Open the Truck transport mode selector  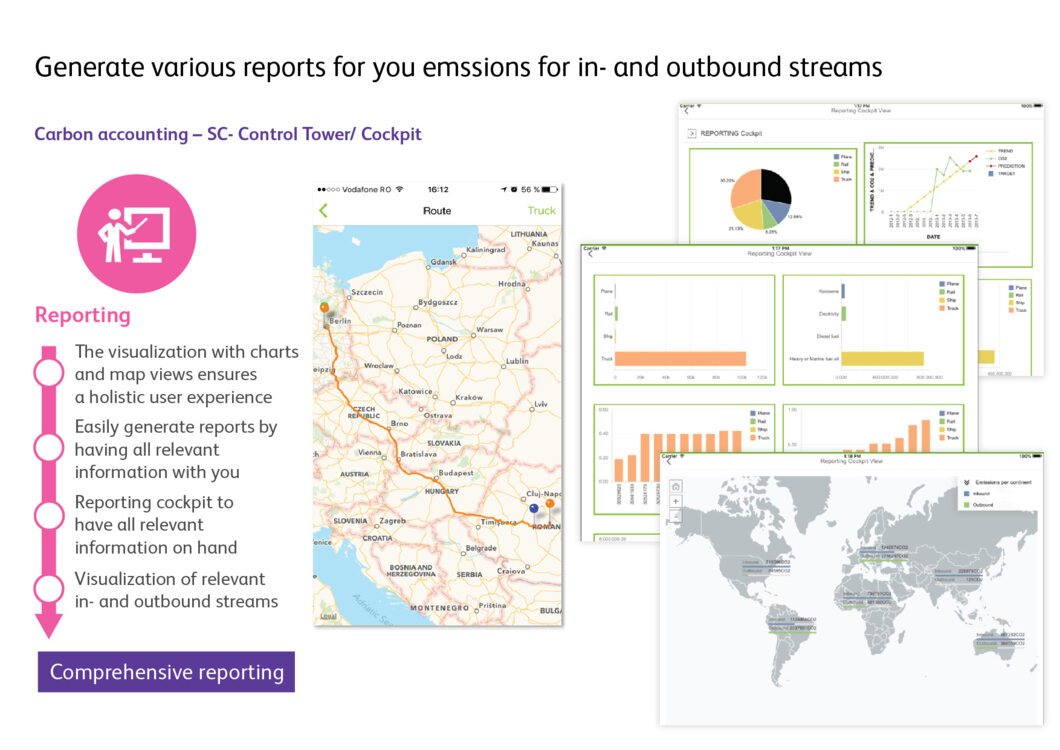point(542,210)
